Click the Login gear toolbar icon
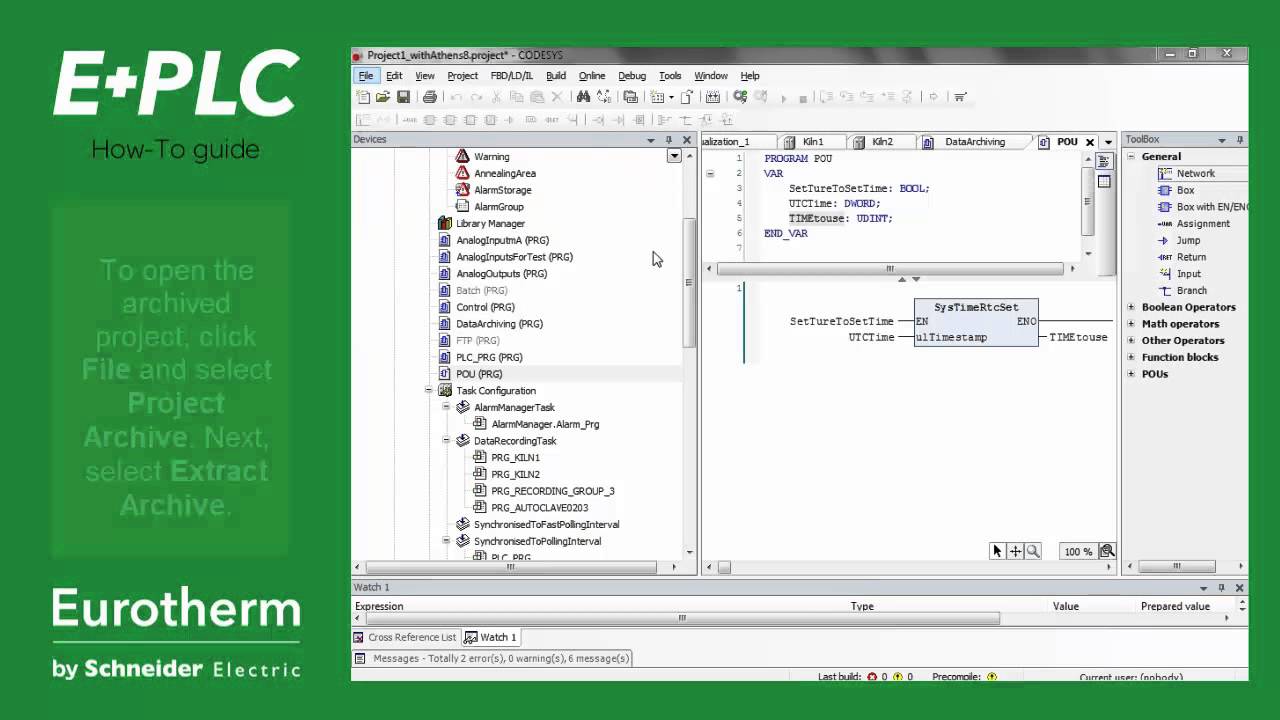The image size is (1280, 720). pos(740,97)
